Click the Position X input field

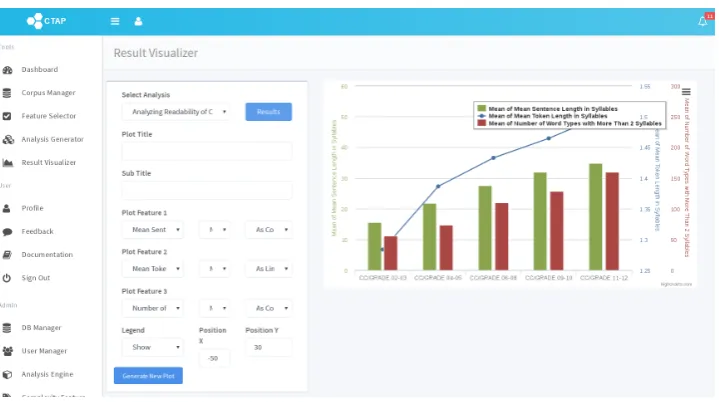click(214, 358)
